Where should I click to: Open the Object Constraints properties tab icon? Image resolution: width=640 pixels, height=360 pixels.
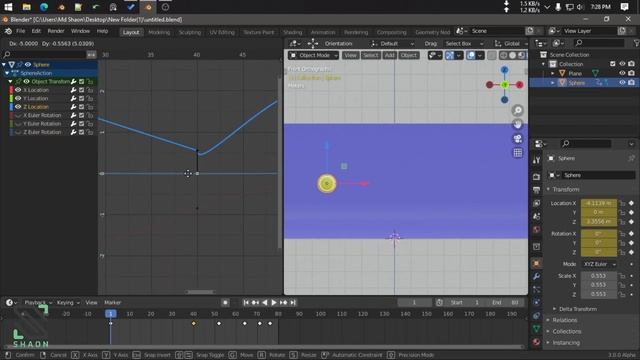[x=536, y=316]
